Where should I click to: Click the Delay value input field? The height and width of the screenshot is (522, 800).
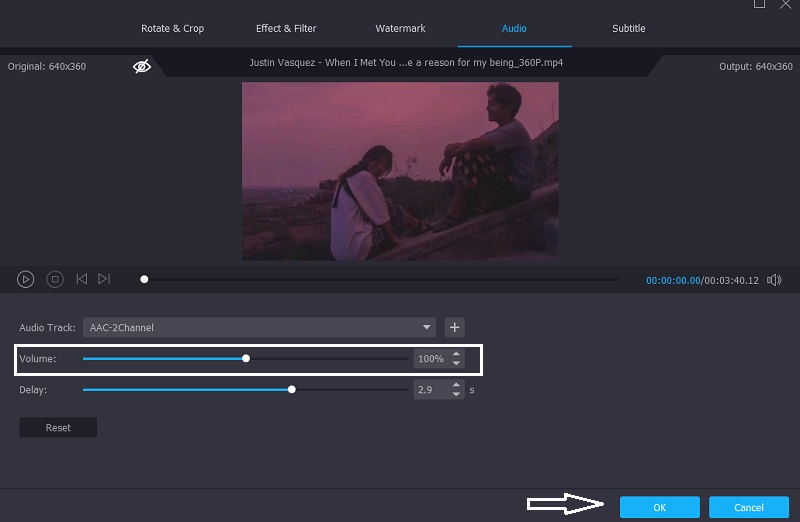[431, 390]
